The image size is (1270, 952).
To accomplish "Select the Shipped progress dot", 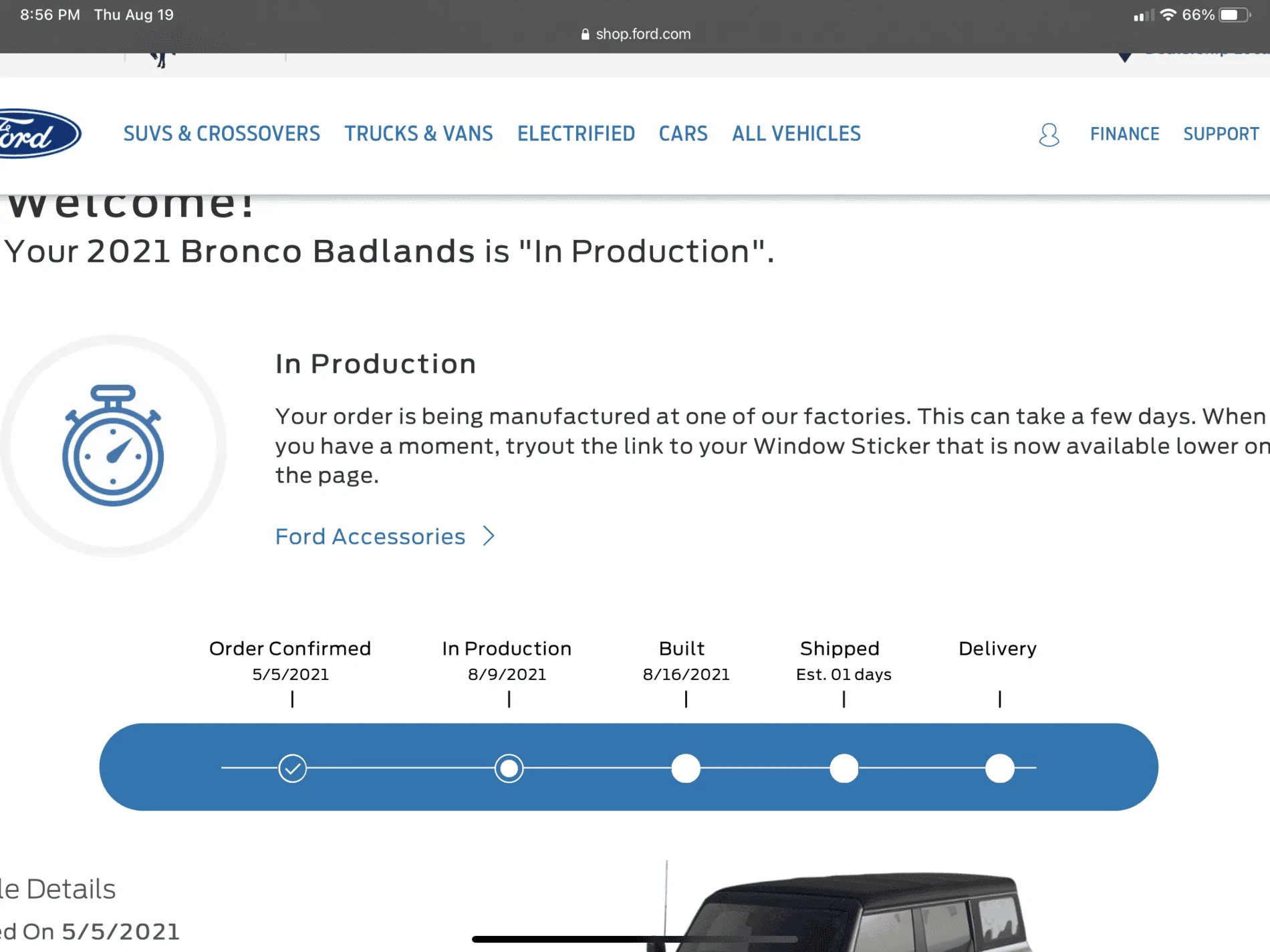I will point(844,768).
